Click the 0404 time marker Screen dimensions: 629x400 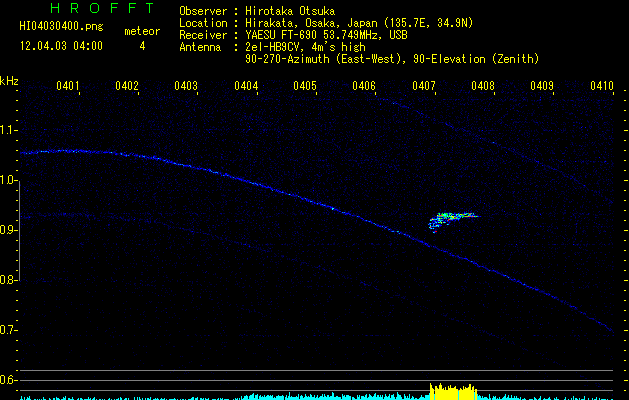(246, 86)
